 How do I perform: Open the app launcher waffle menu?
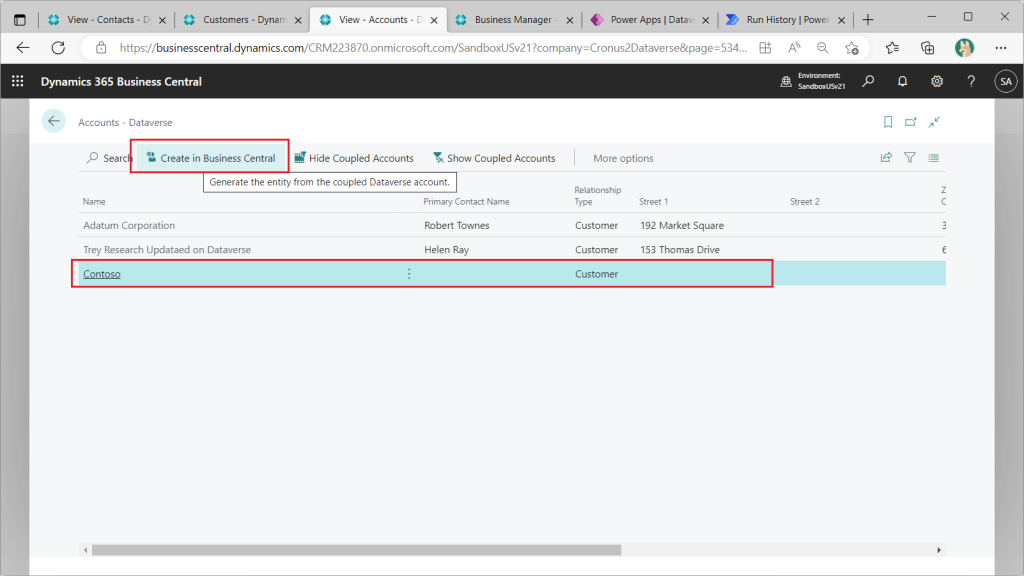18,81
